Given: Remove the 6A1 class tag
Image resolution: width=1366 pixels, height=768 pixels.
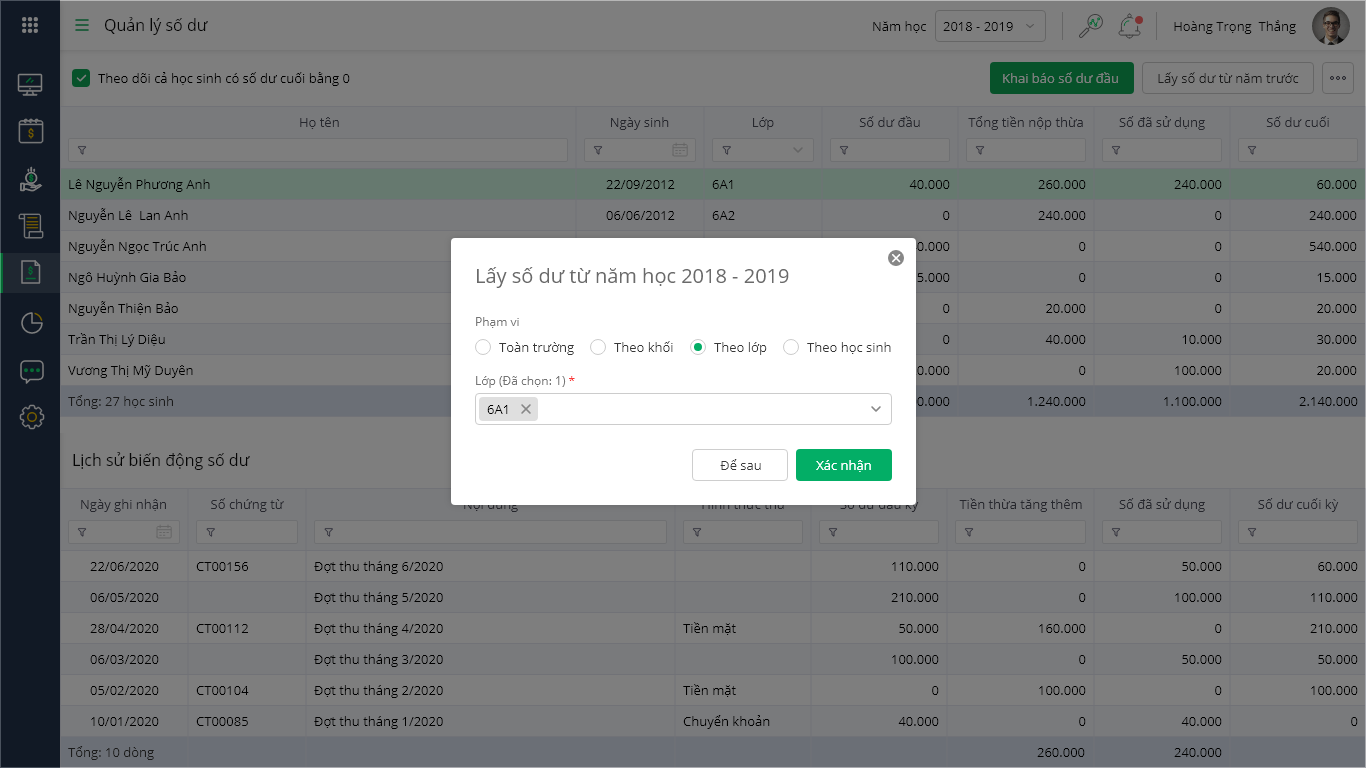Looking at the screenshot, I should [526, 409].
